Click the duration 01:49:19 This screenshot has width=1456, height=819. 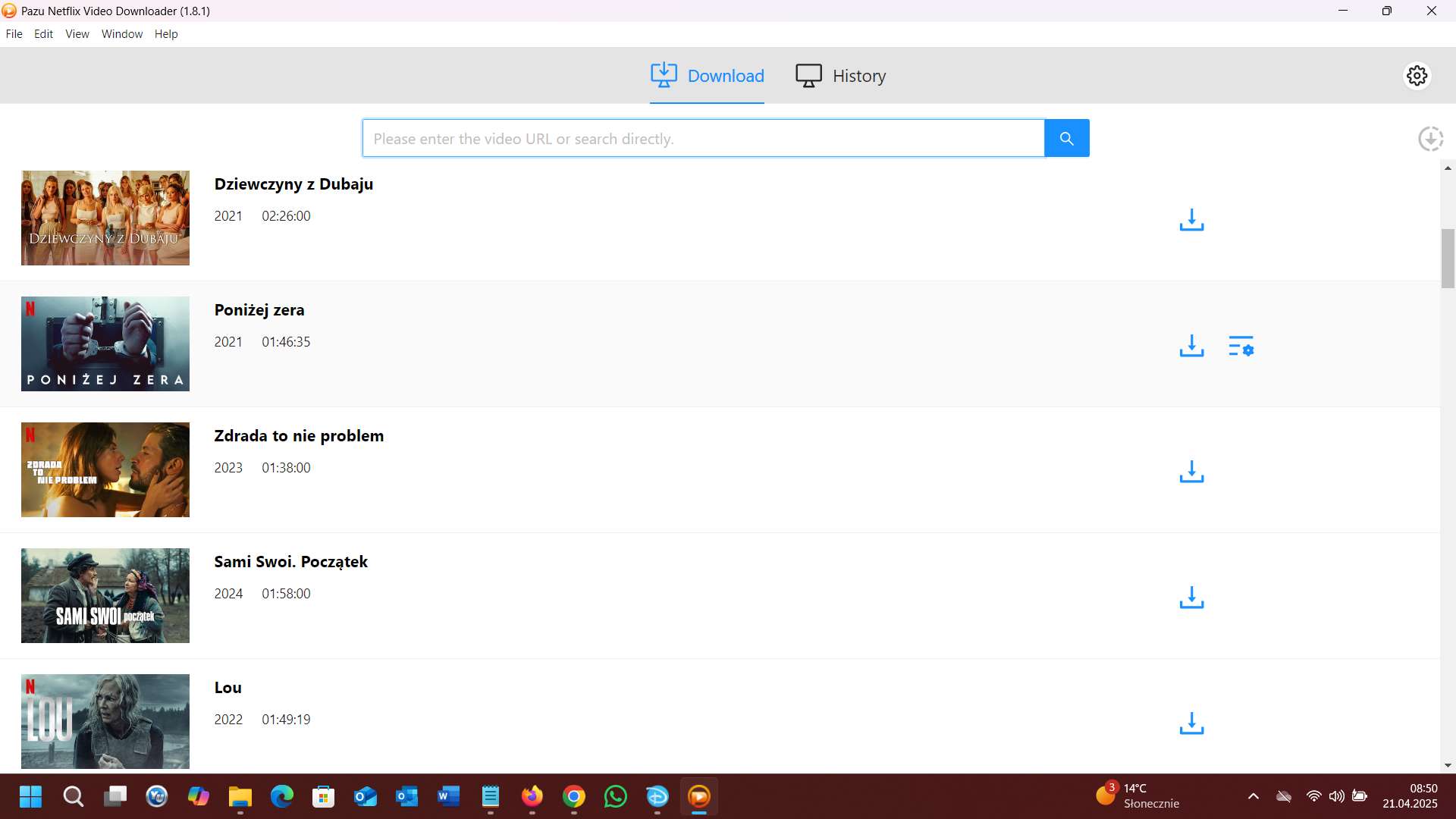tap(286, 720)
